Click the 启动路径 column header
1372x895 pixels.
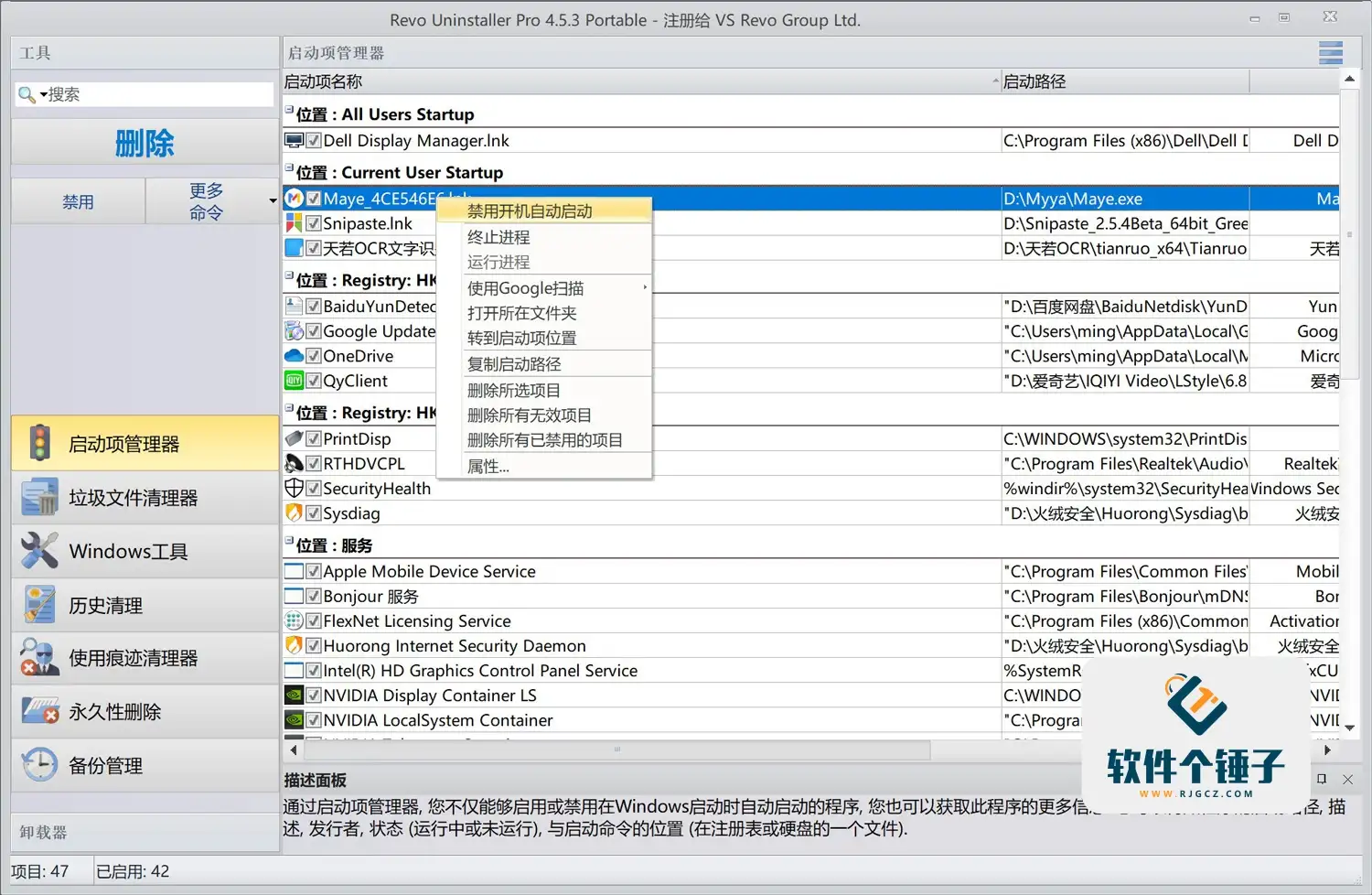click(x=1125, y=81)
